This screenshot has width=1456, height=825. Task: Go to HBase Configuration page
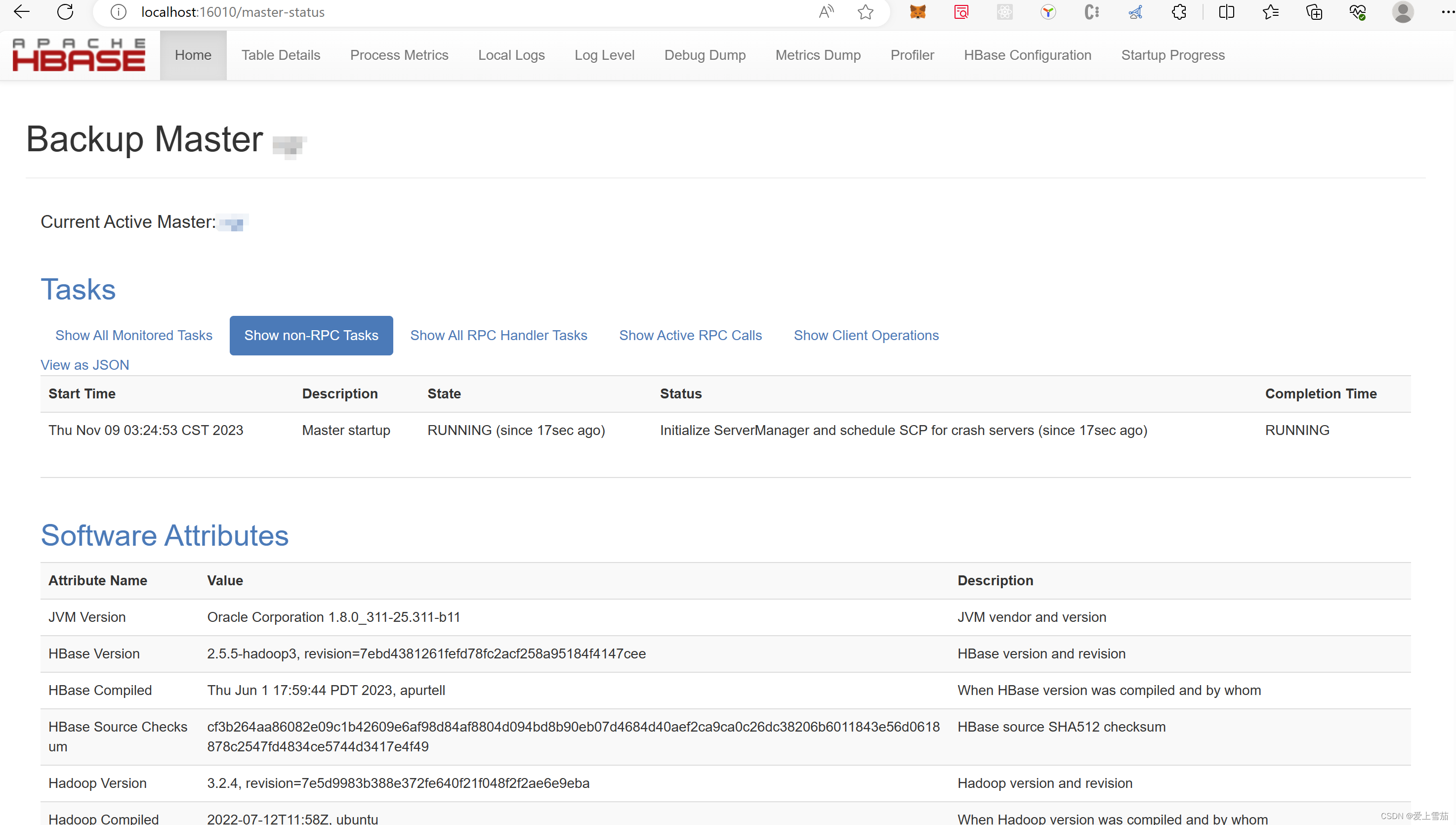coord(1027,55)
